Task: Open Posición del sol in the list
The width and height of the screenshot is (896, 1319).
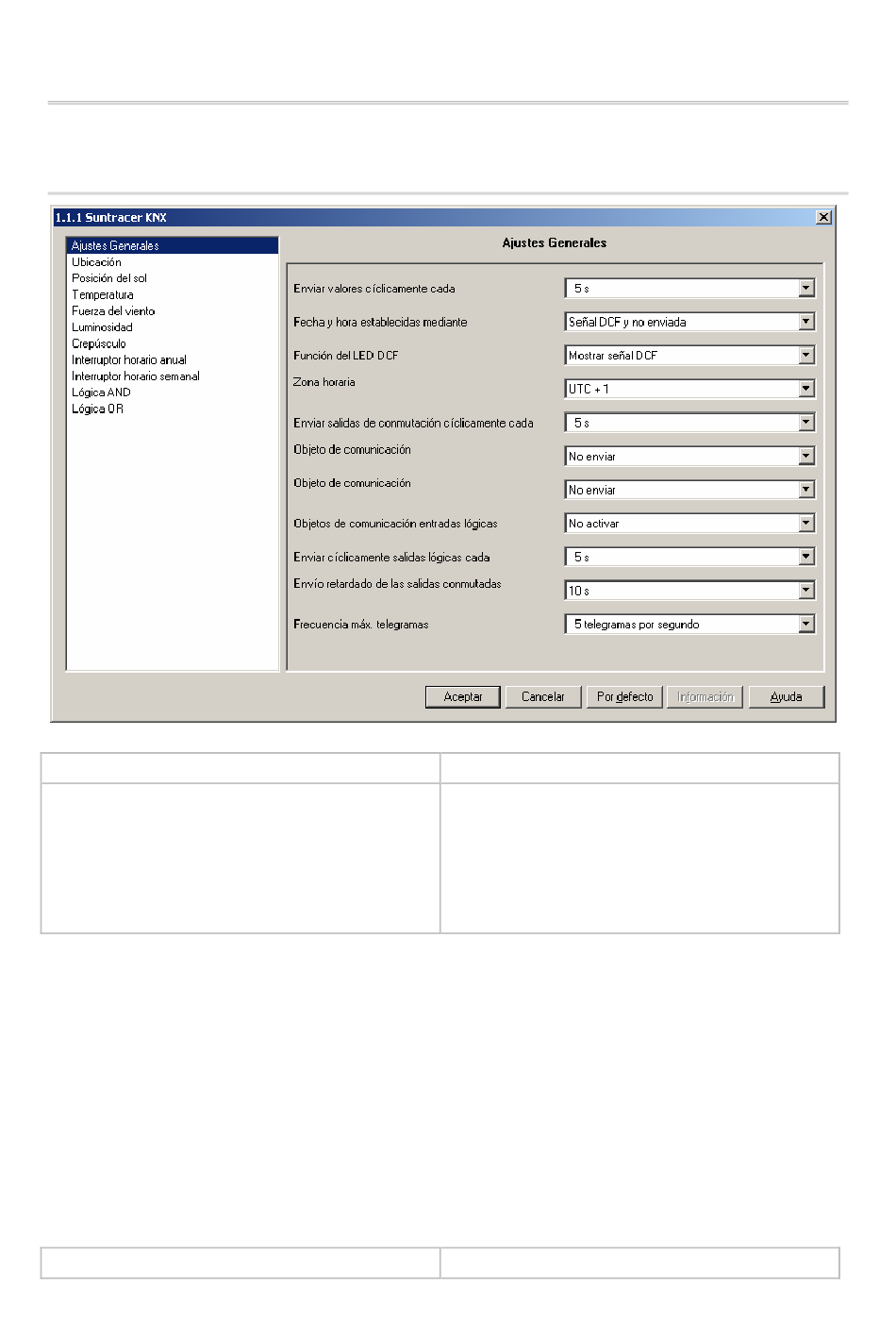Action: click(109, 278)
